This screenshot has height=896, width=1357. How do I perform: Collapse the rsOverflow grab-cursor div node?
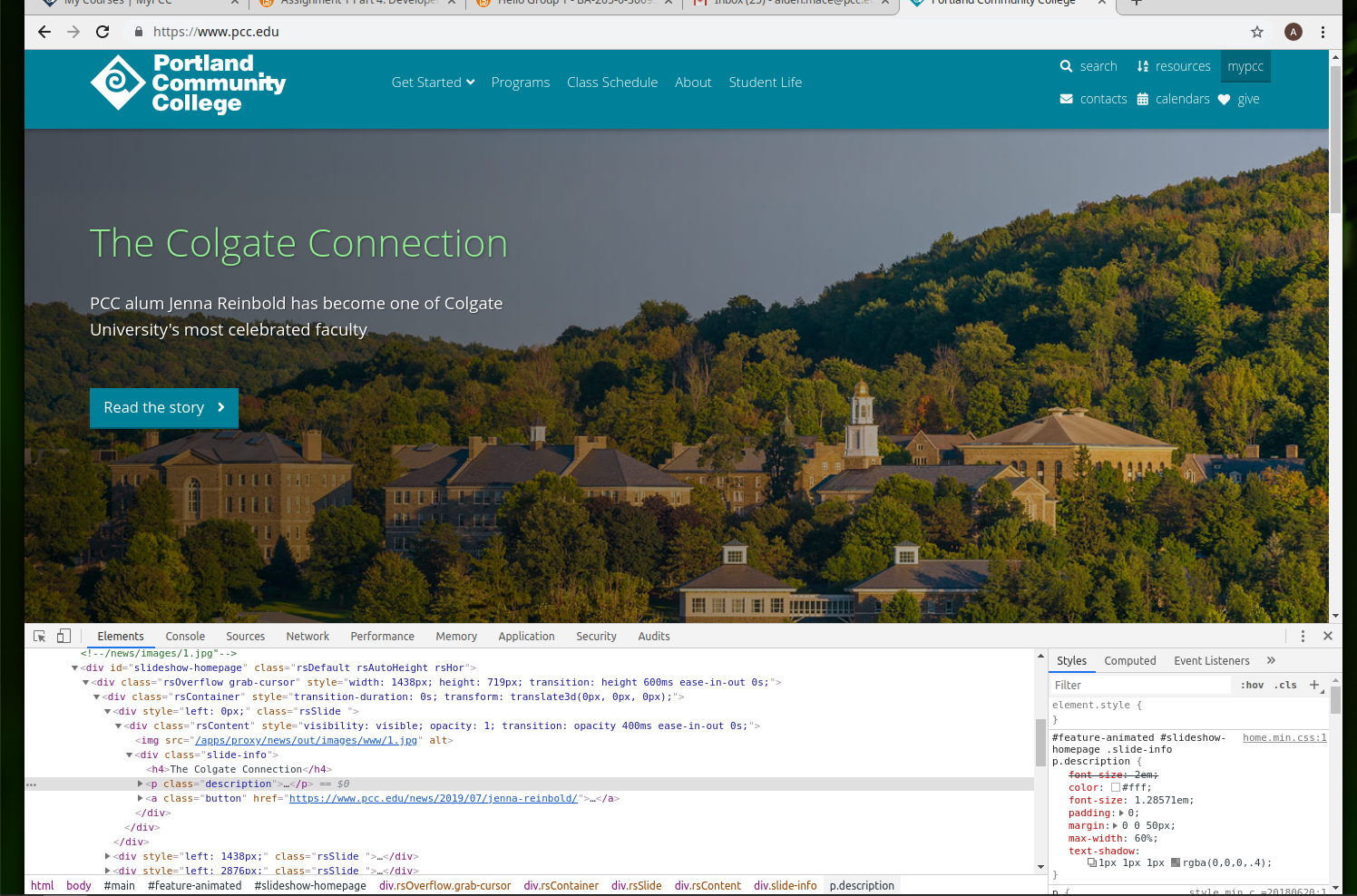[x=86, y=683]
